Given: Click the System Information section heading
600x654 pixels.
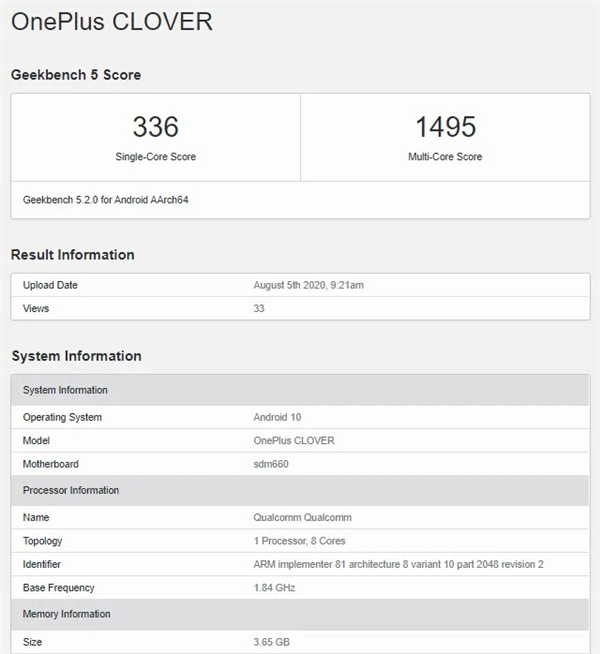Looking at the screenshot, I should [76, 356].
